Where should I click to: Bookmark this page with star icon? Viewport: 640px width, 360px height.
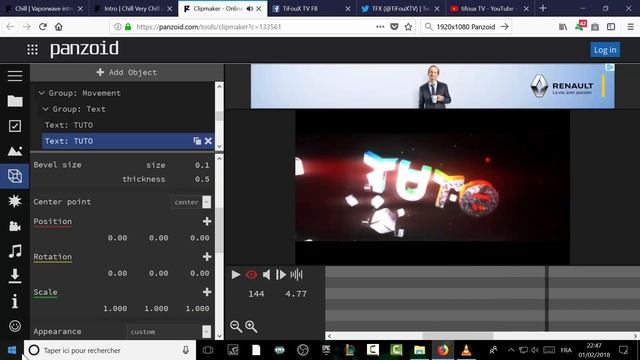tap(408, 27)
